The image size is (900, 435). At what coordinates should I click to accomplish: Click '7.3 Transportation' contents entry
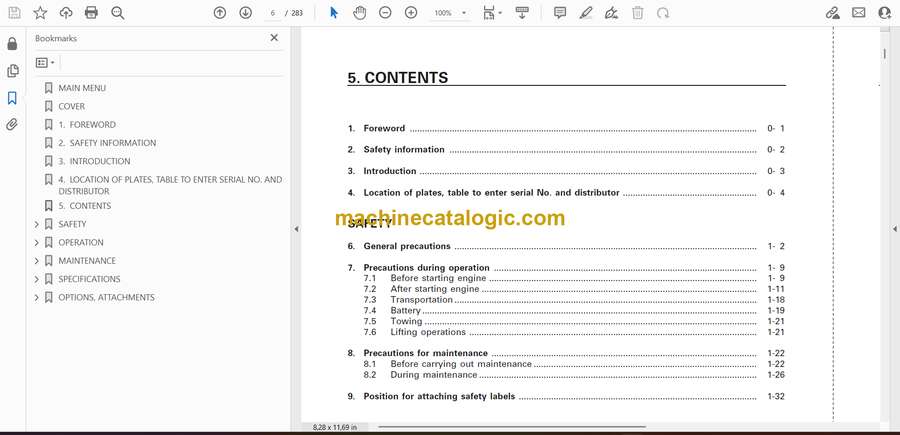574,300
